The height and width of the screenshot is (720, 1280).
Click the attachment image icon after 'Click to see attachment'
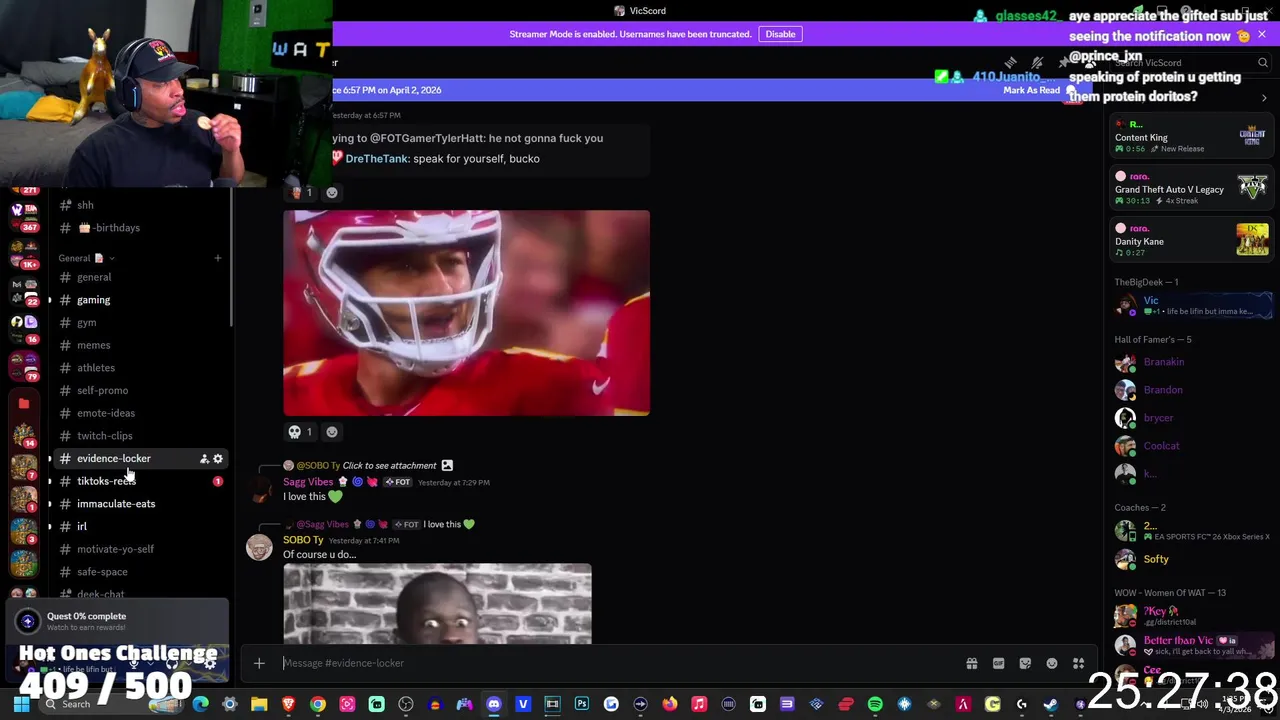pos(447,465)
